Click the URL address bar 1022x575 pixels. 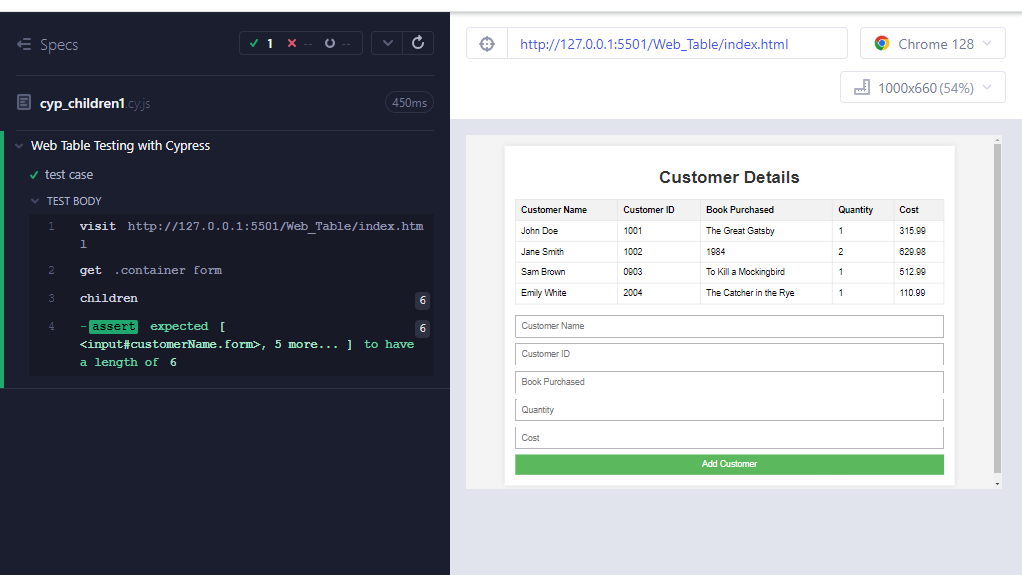677,44
